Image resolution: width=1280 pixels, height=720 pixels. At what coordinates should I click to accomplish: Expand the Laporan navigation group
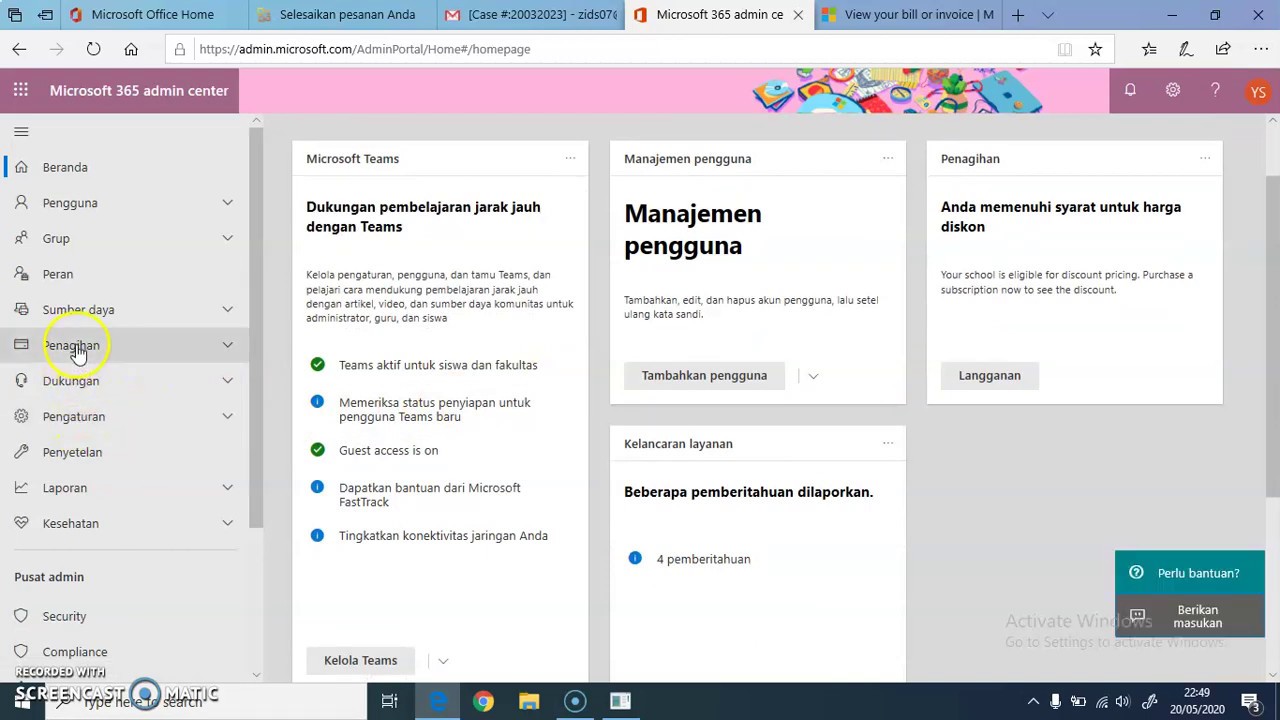(228, 487)
